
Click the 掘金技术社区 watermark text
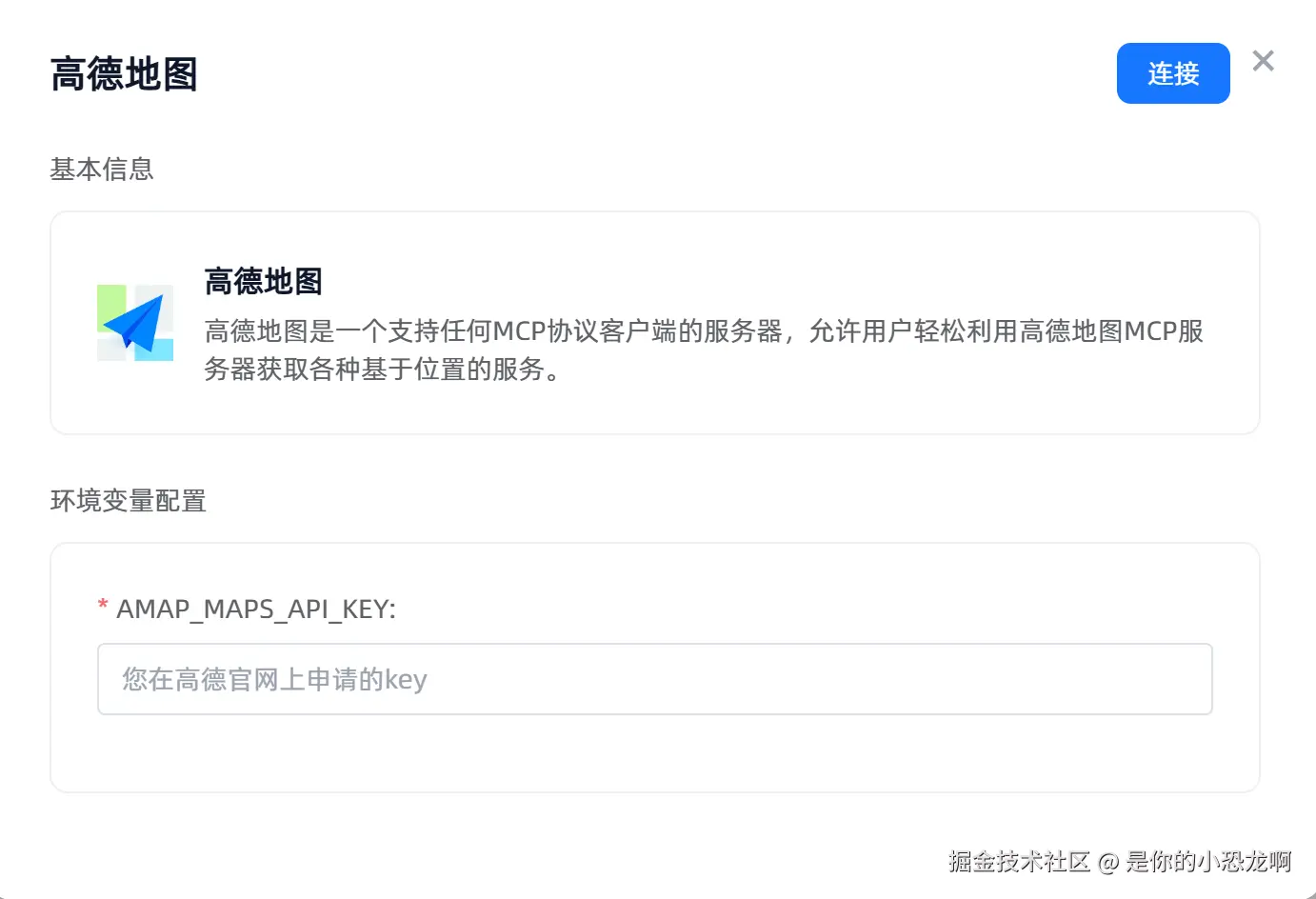tap(1019, 862)
